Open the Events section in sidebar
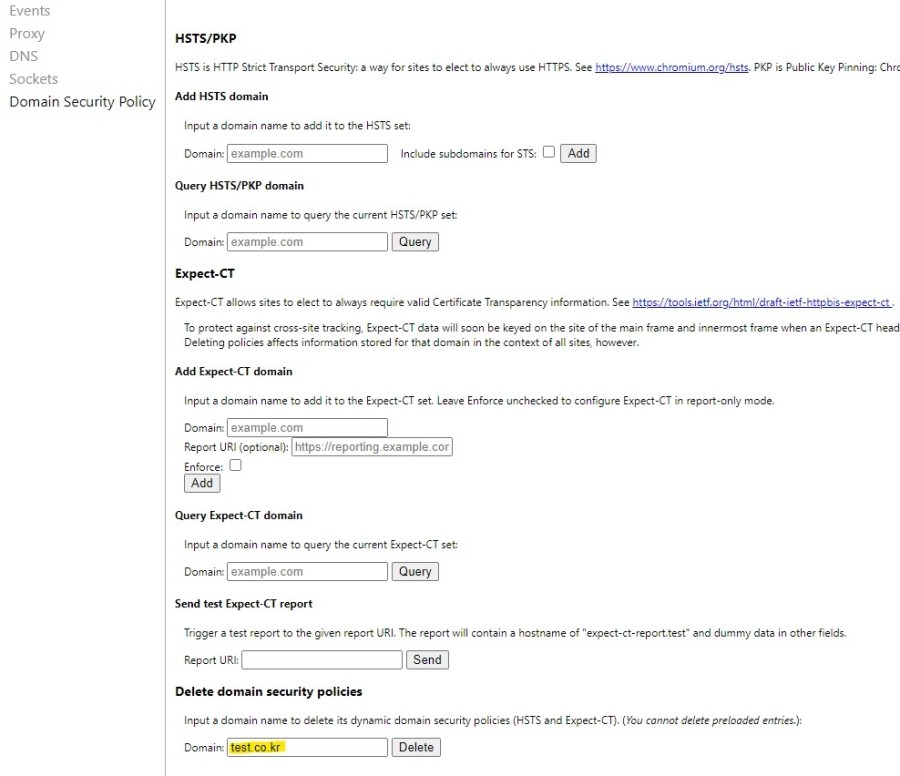900x776 pixels. [30, 11]
